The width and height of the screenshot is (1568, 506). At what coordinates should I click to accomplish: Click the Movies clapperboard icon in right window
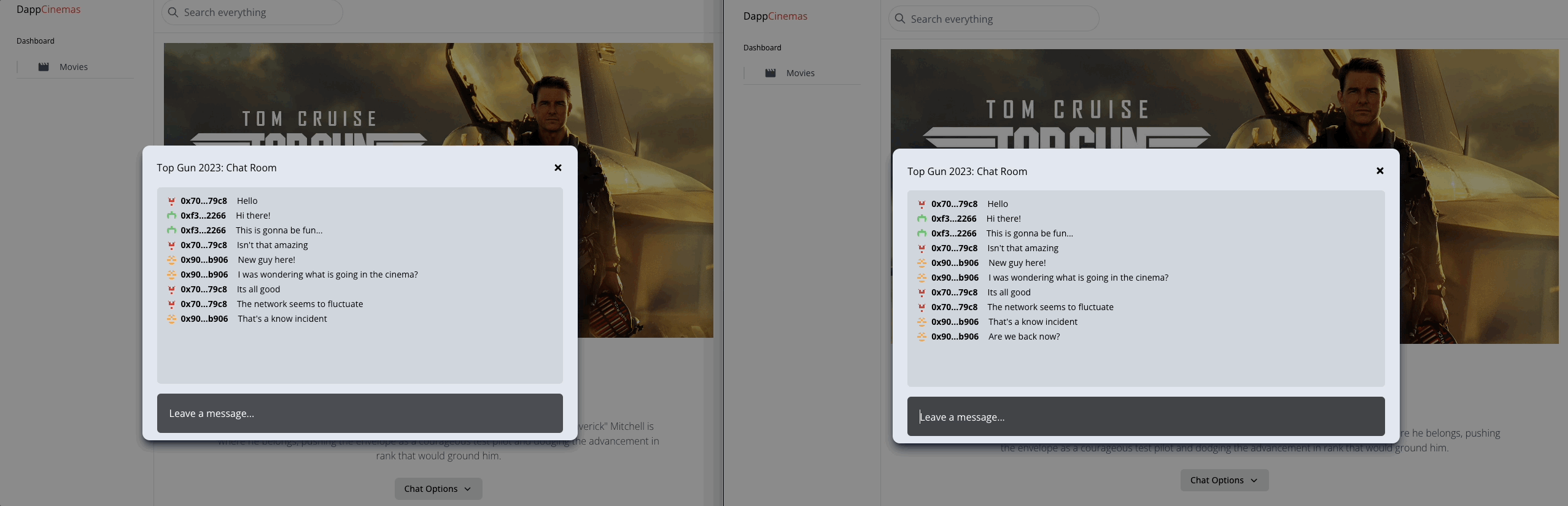tap(770, 73)
